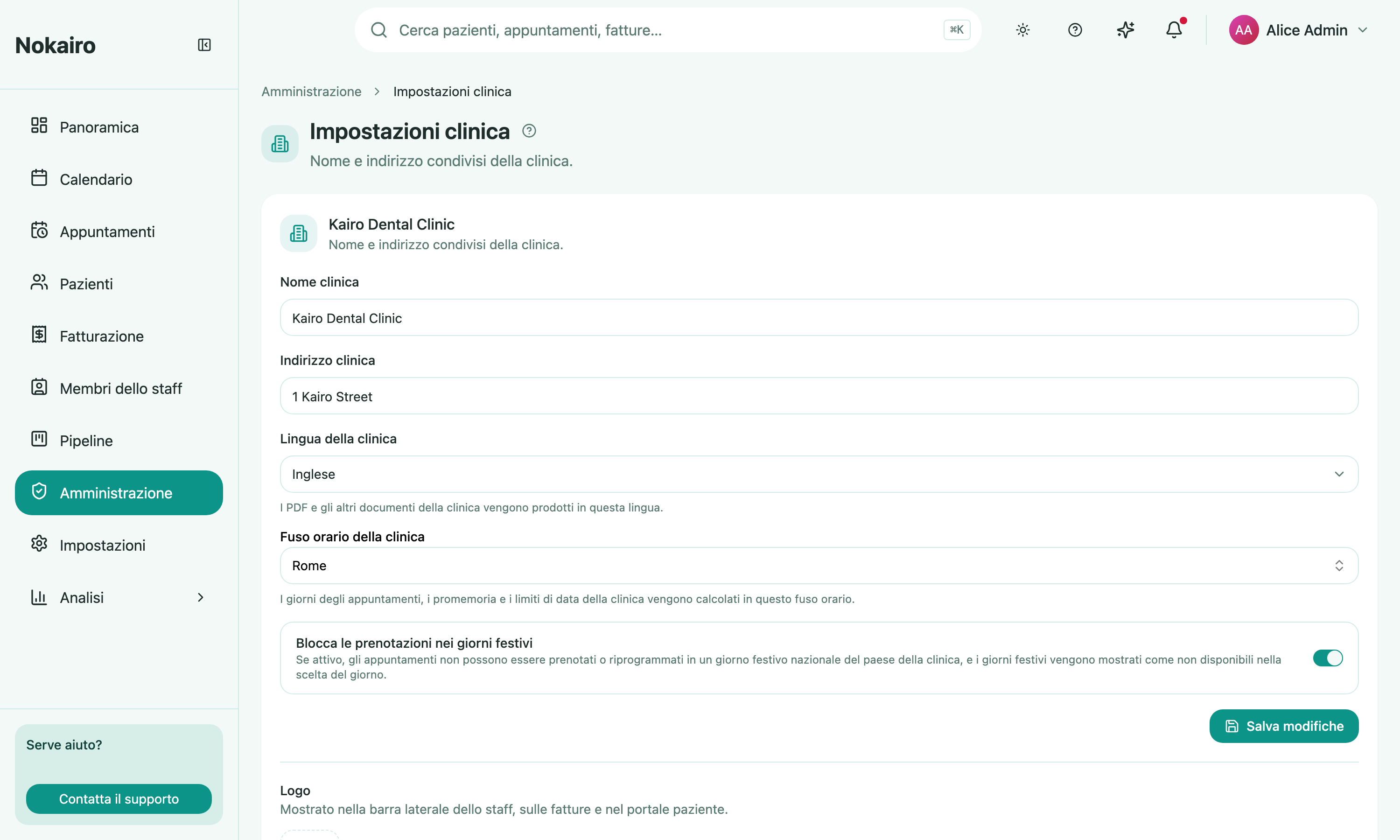Focus the Indirizzo clinica input field
Viewport: 1400px width, 840px height.
point(819,396)
